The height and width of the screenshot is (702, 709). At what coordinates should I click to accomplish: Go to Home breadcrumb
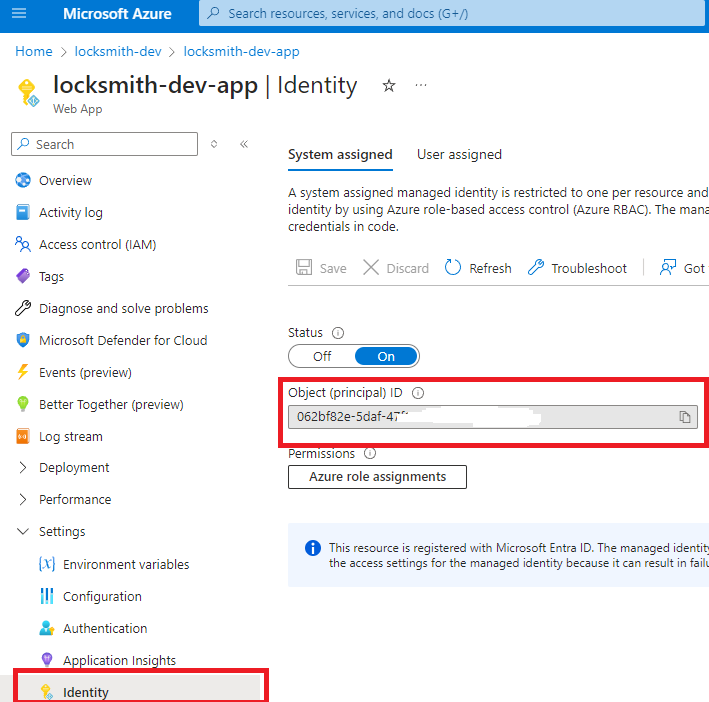pos(34,52)
